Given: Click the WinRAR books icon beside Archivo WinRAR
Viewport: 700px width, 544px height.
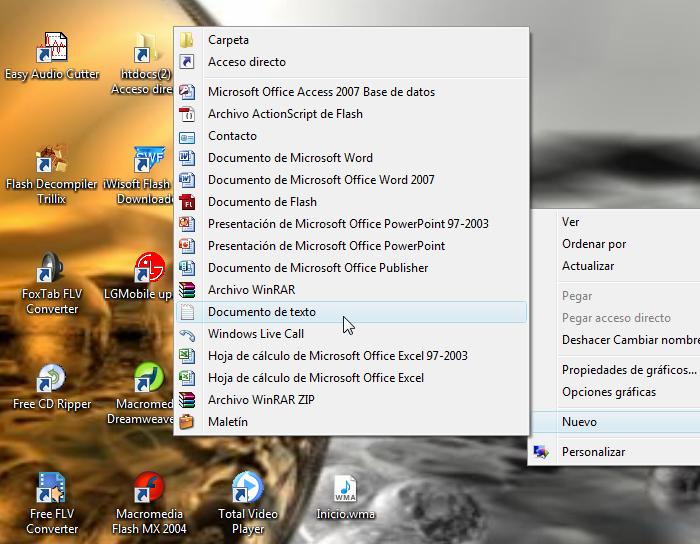Looking at the screenshot, I should pyautogui.click(x=187, y=290).
